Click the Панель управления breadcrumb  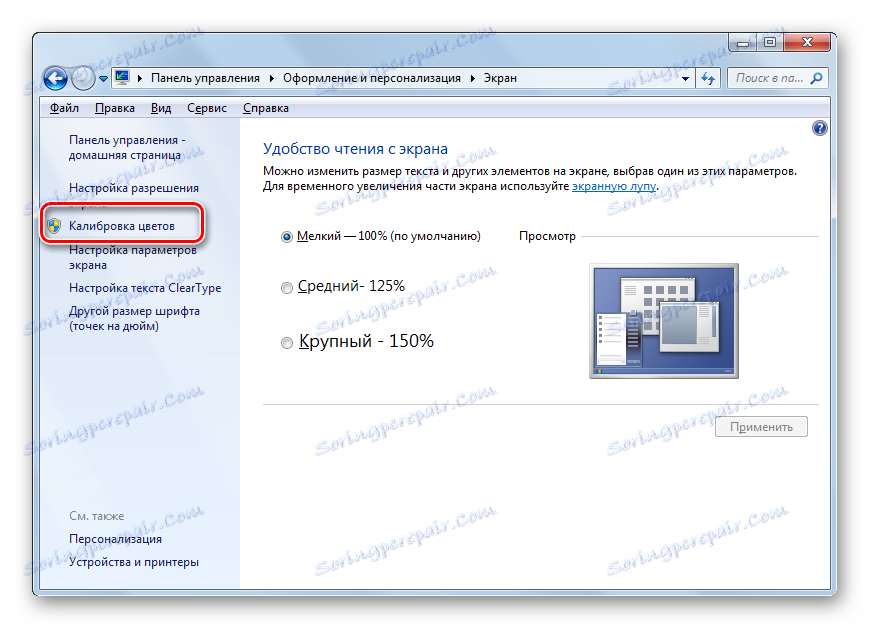coord(205,78)
